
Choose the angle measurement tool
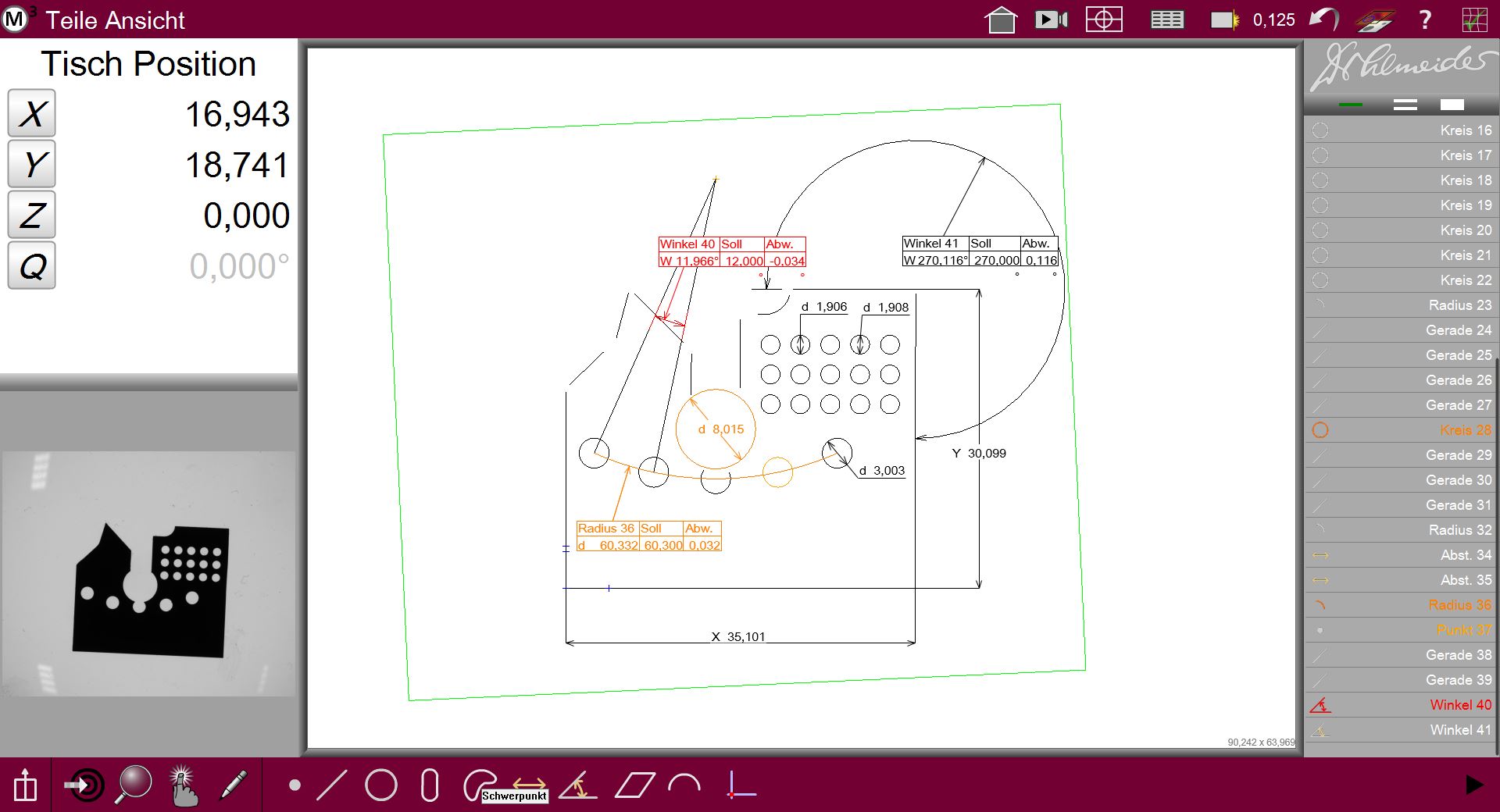click(x=578, y=785)
